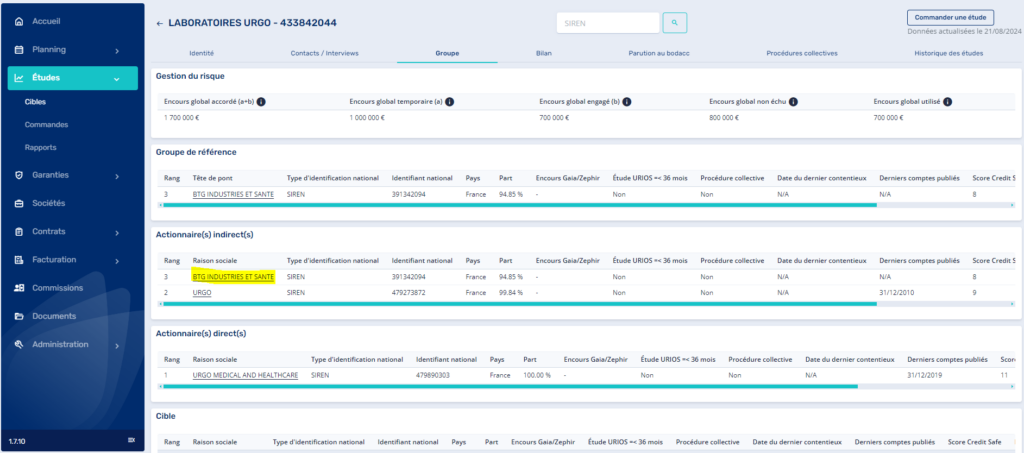Open the Parution au bodacc tab

659,53
